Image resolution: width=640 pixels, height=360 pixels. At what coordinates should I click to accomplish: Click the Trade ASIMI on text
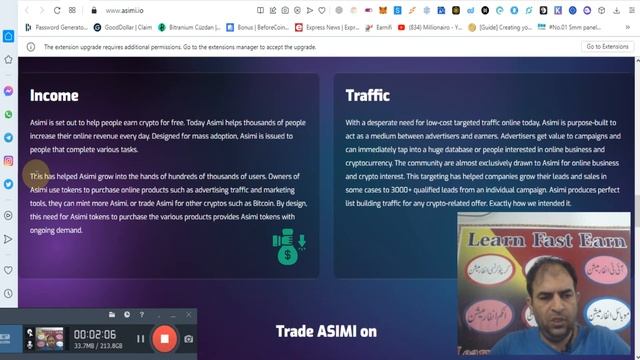326,331
